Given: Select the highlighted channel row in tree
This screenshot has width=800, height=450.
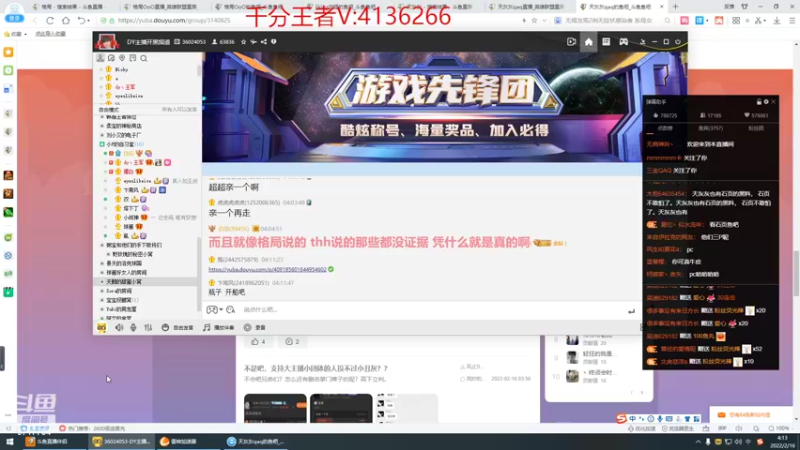Looking at the screenshot, I should 145,282.
